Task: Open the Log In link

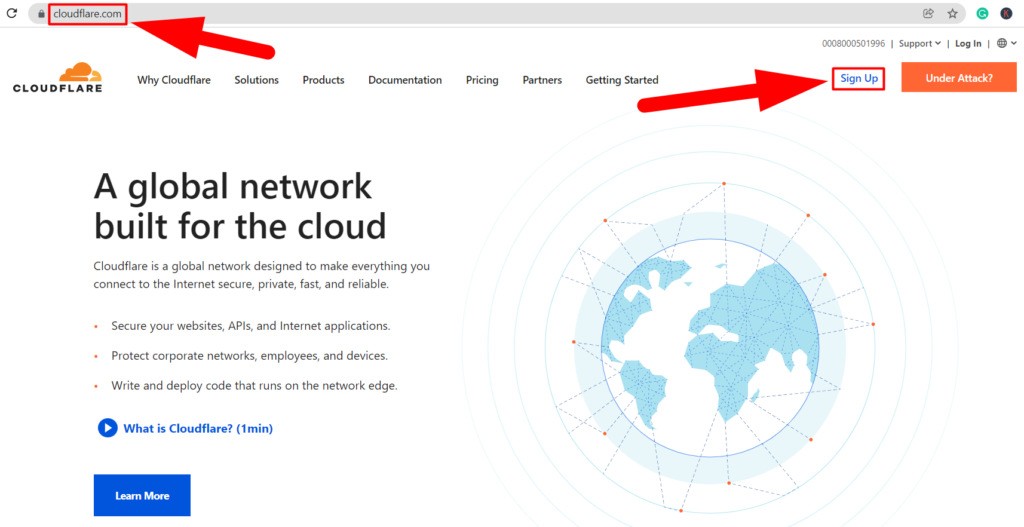Action: [968, 44]
